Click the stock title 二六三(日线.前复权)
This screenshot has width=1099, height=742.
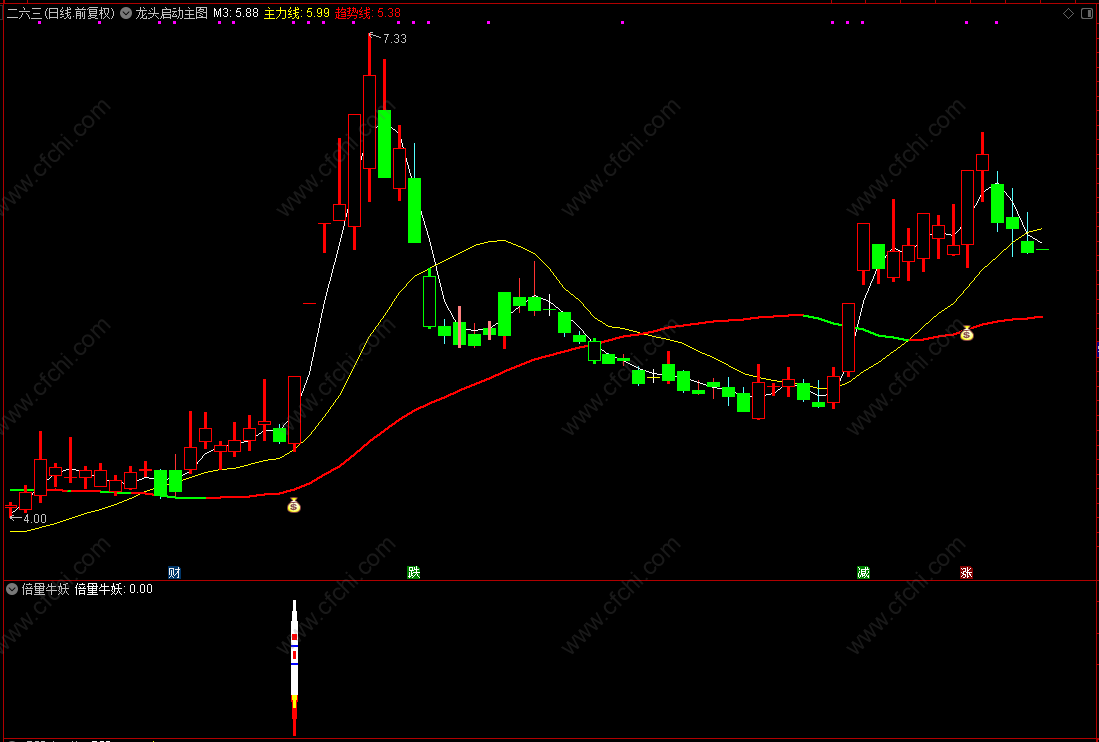pos(61,13)
